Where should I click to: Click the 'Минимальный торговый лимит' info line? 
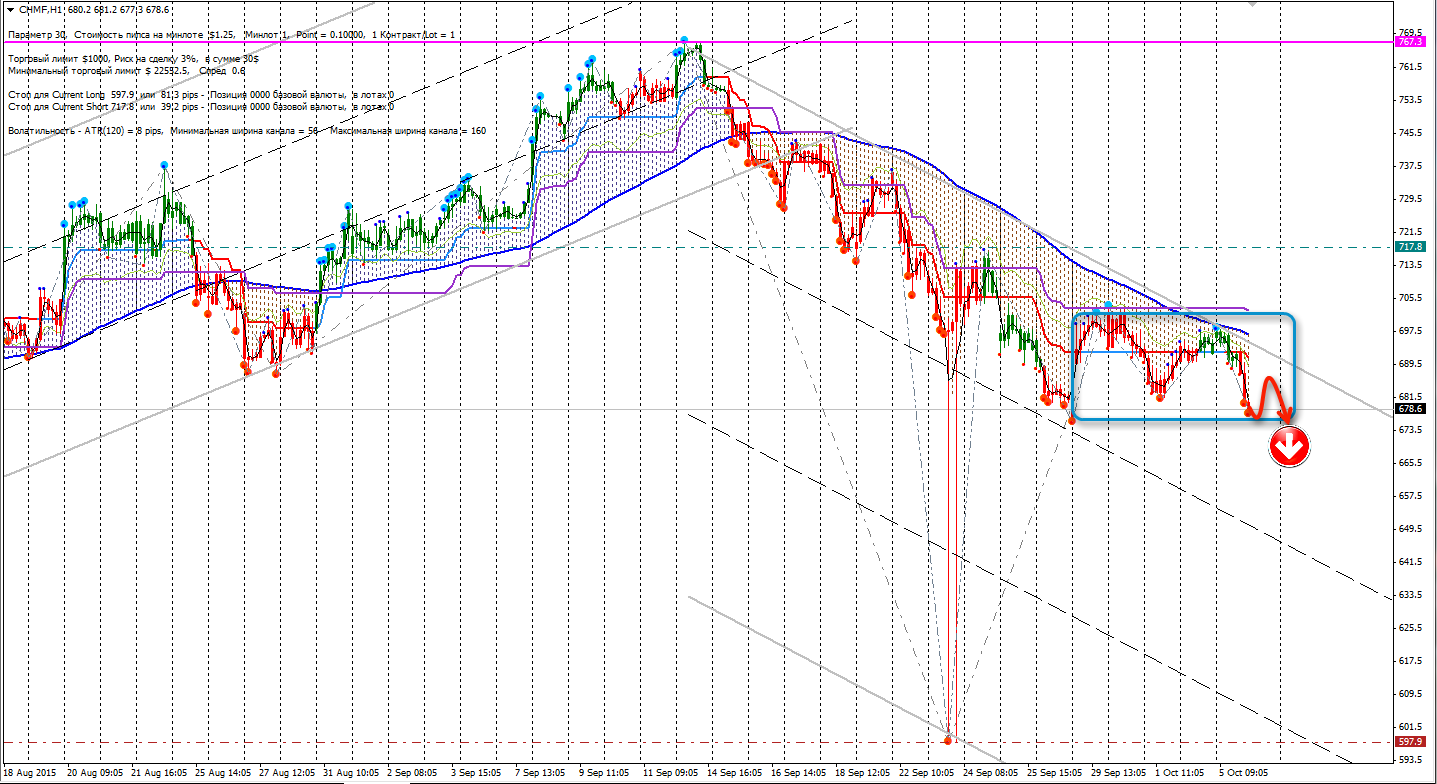(x=126, y=71)
